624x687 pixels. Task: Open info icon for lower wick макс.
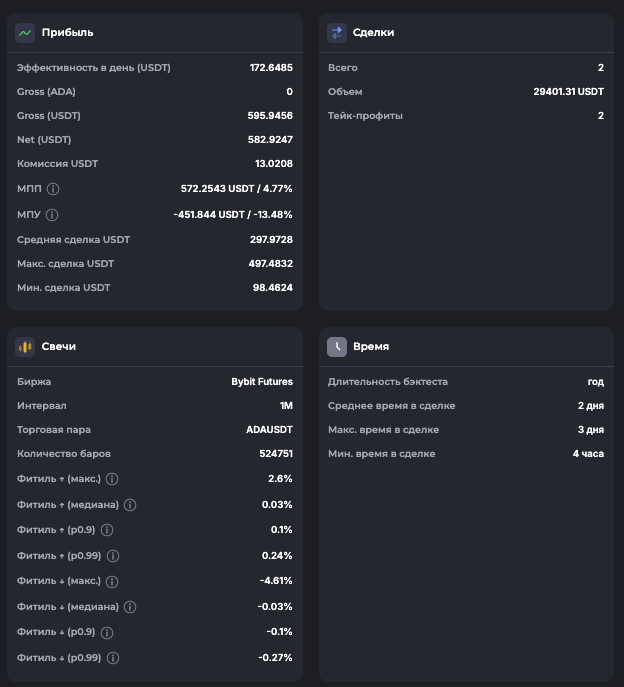(x=112, y=581)
